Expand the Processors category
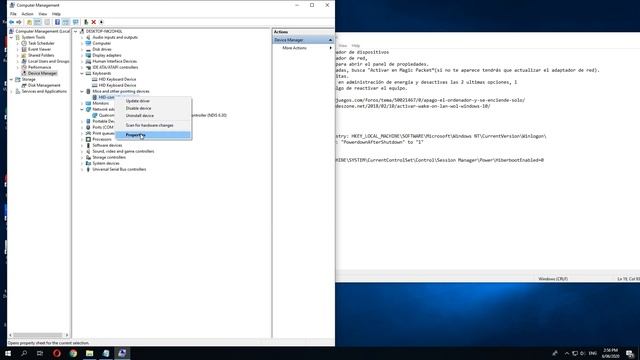The image size is (640, 360). click(x=82, y=140)
